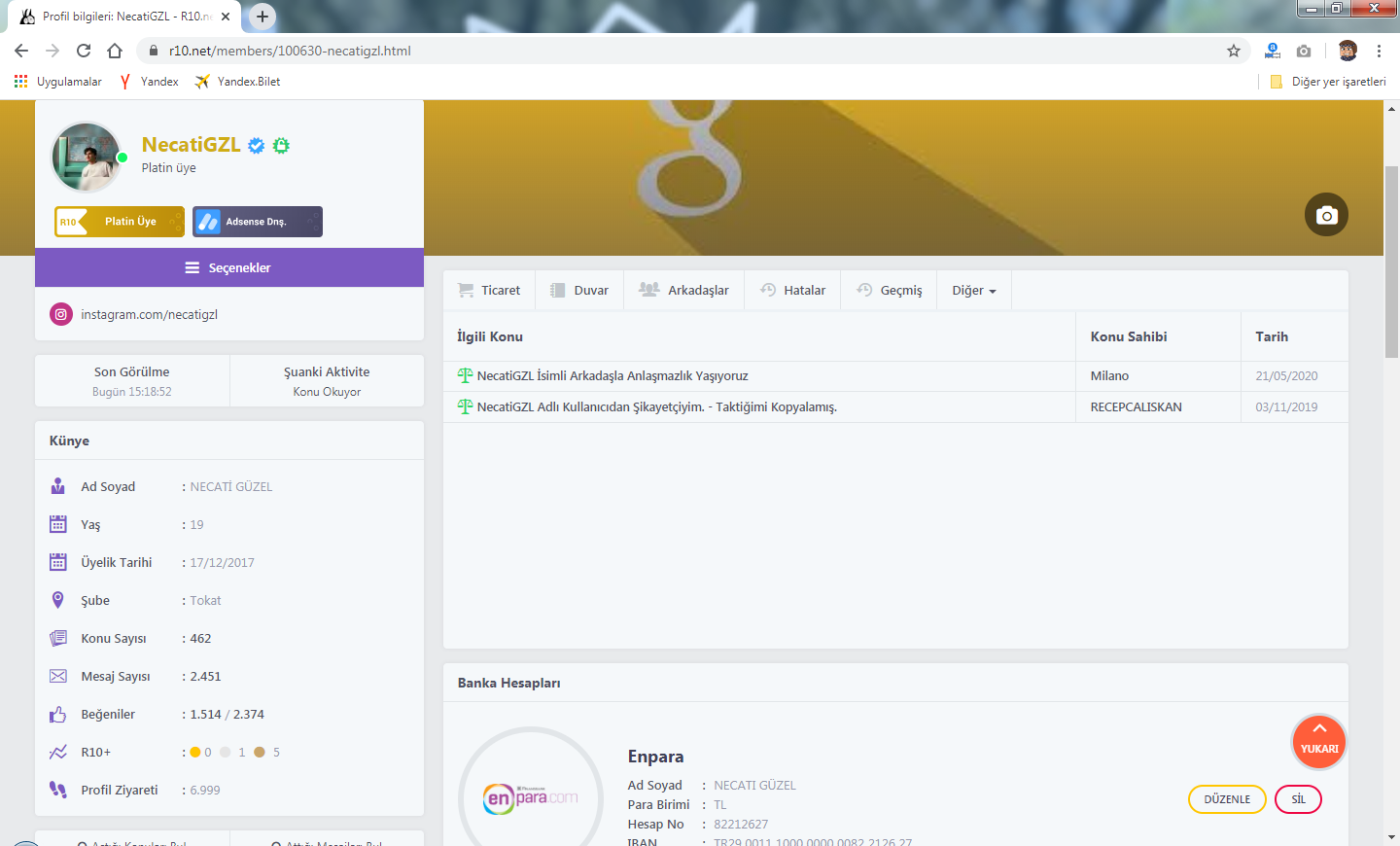Click the Enpara bank logo
Viewport: 1400px width, 846px height.
tap(531, 798)
